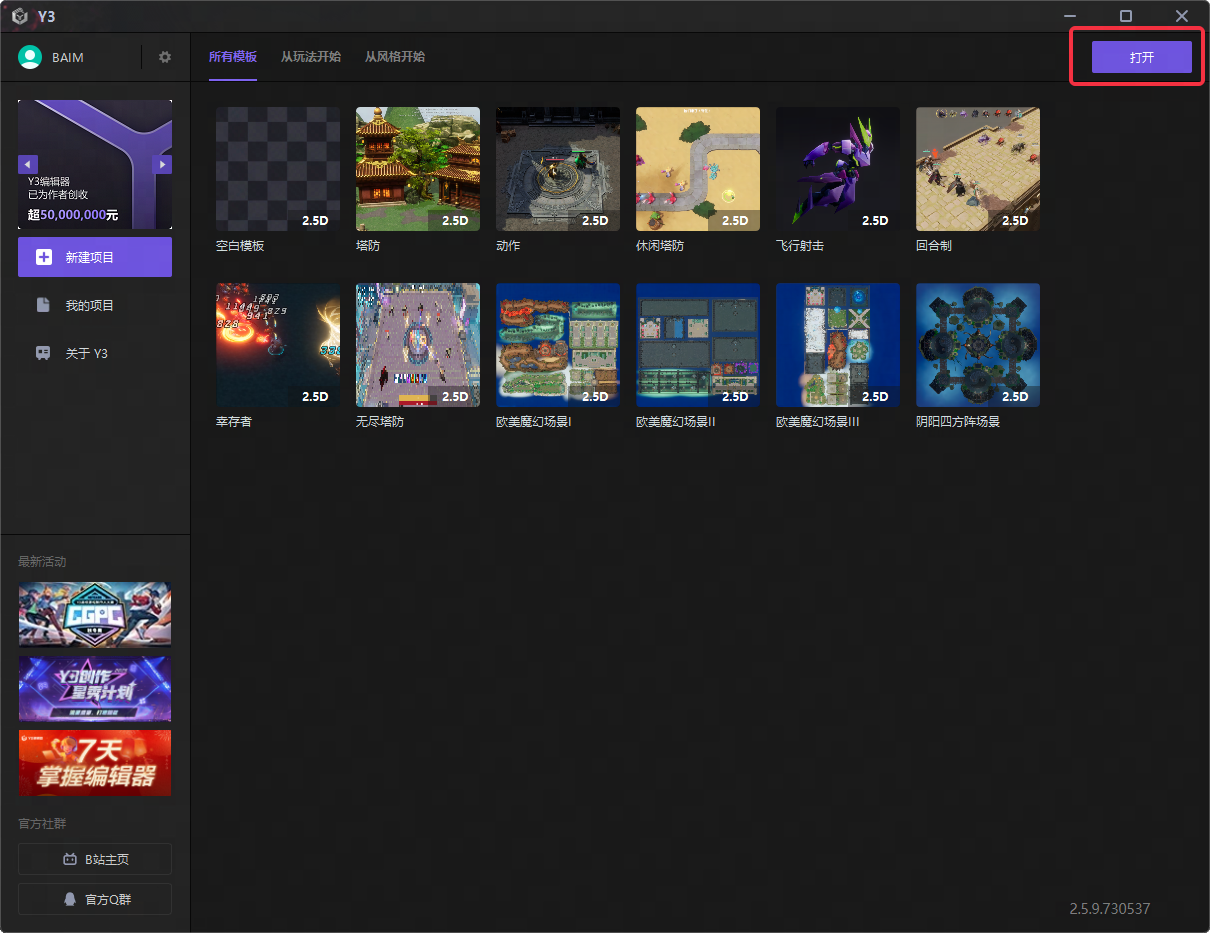Open the 官方Q群 button
Screen dimensions: 1210x933
[95, 899]
